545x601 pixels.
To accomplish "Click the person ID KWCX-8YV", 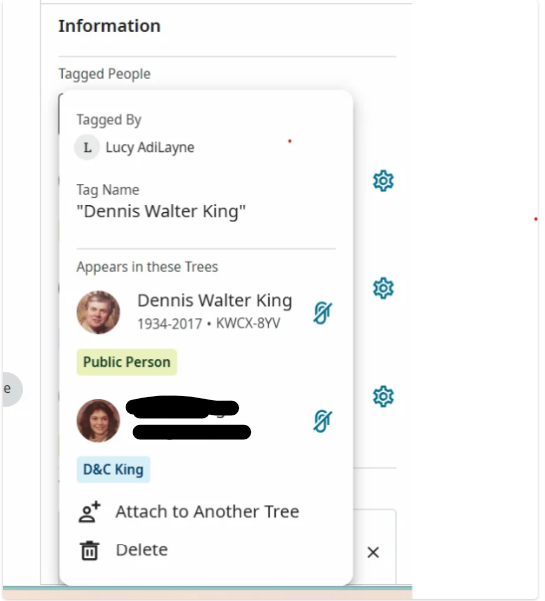I will (248, 323).
